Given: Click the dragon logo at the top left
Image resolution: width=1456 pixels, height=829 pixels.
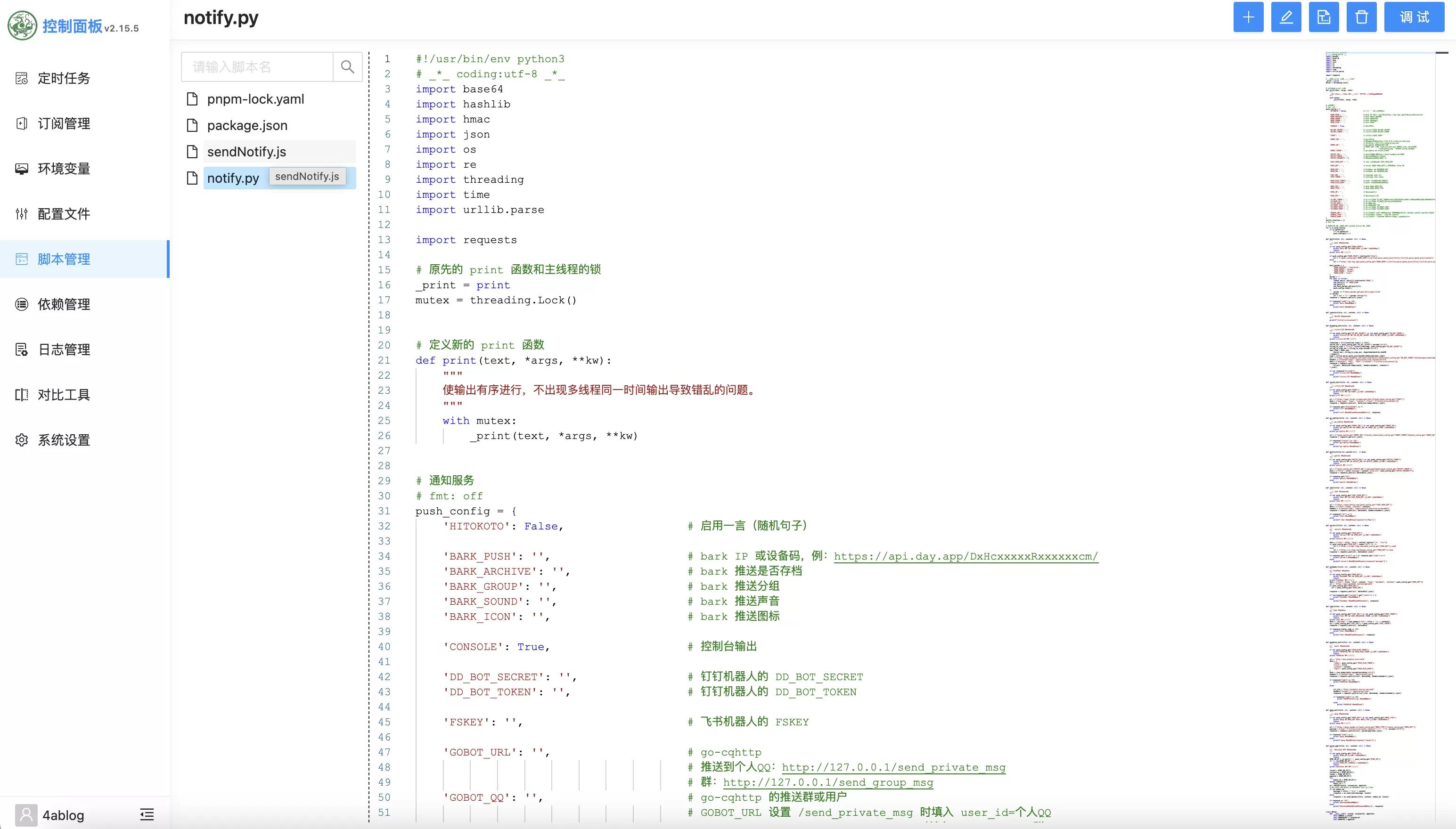Looking at the screenshot, I should 22,25.
